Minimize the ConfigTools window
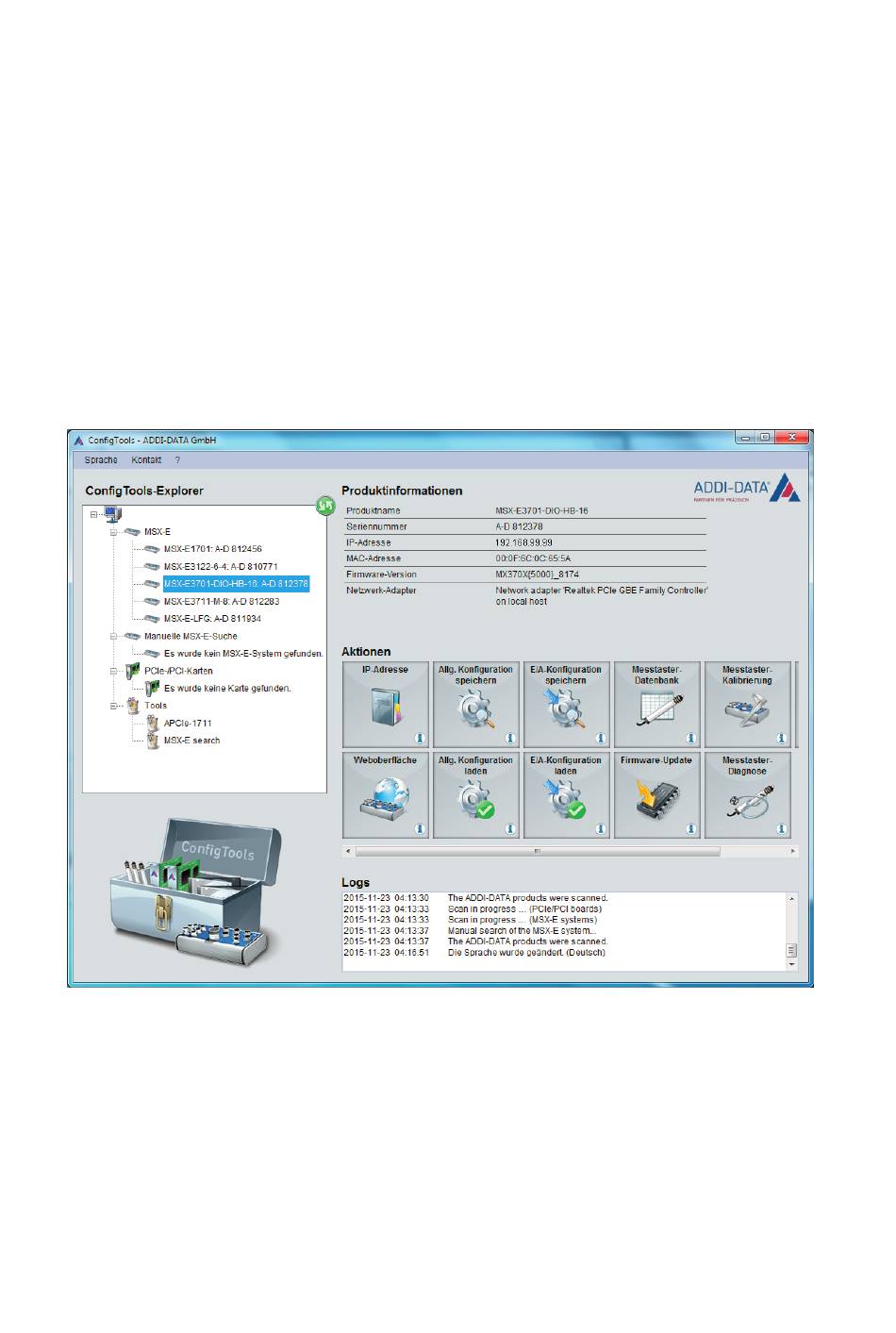Viewport: 896px width, 1333px height. point(747,438)
